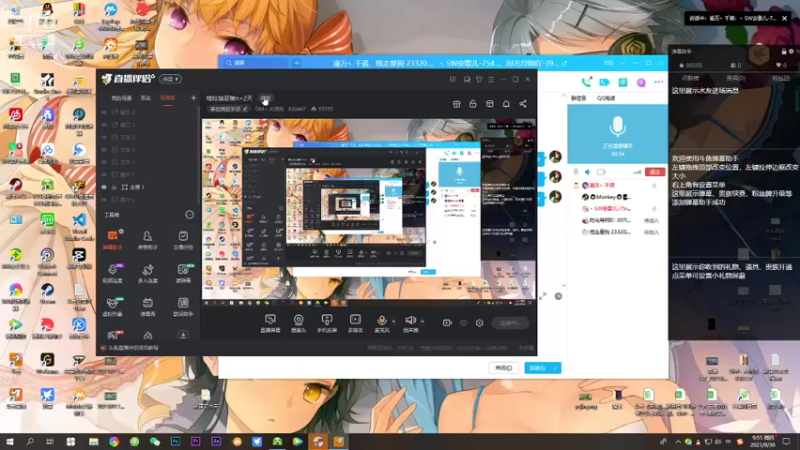Click 头条直播 tutorial link at bottom
This screenshot has height=450, width=800.
click(134, 348)
